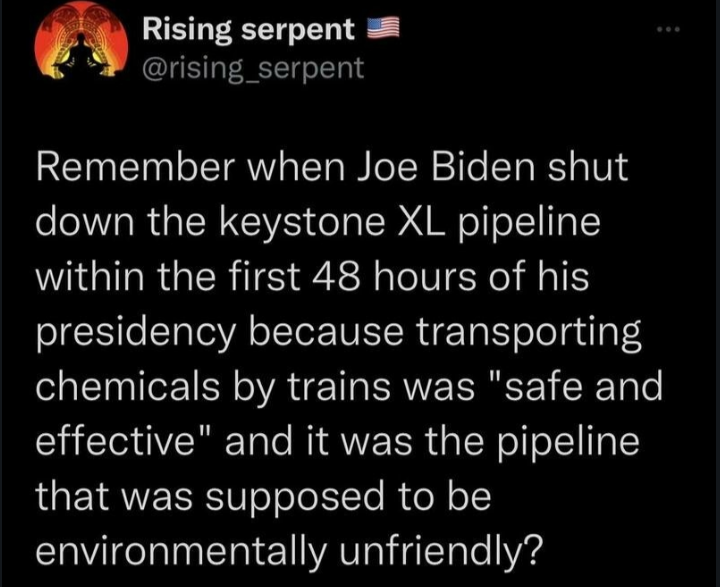
Task: Click the word environmentally in last line
Action: [180, 550]
